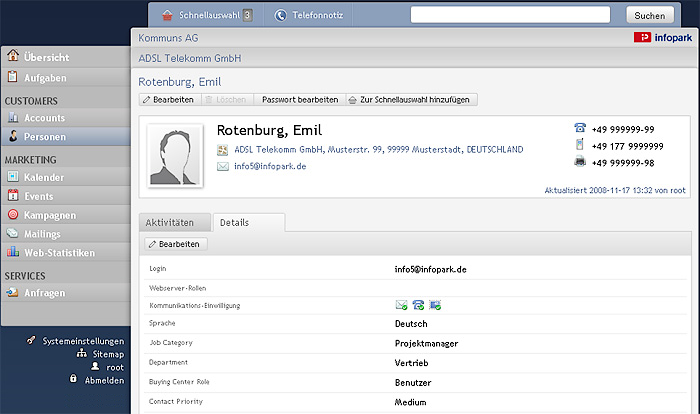
Task: Click the phone consent icon
Action: point(418,305)
